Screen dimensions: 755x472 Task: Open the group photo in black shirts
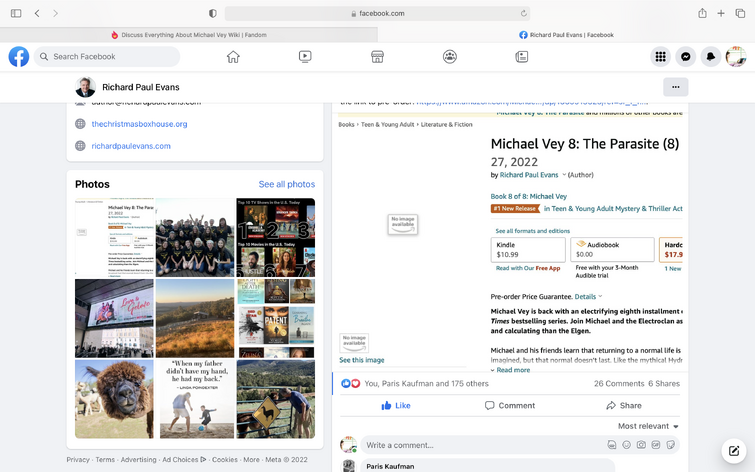pyautogui.click(x=195, y=237)
